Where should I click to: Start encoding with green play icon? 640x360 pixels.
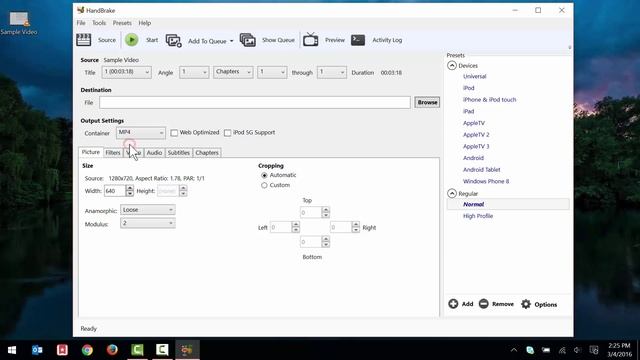pos(131,40)
